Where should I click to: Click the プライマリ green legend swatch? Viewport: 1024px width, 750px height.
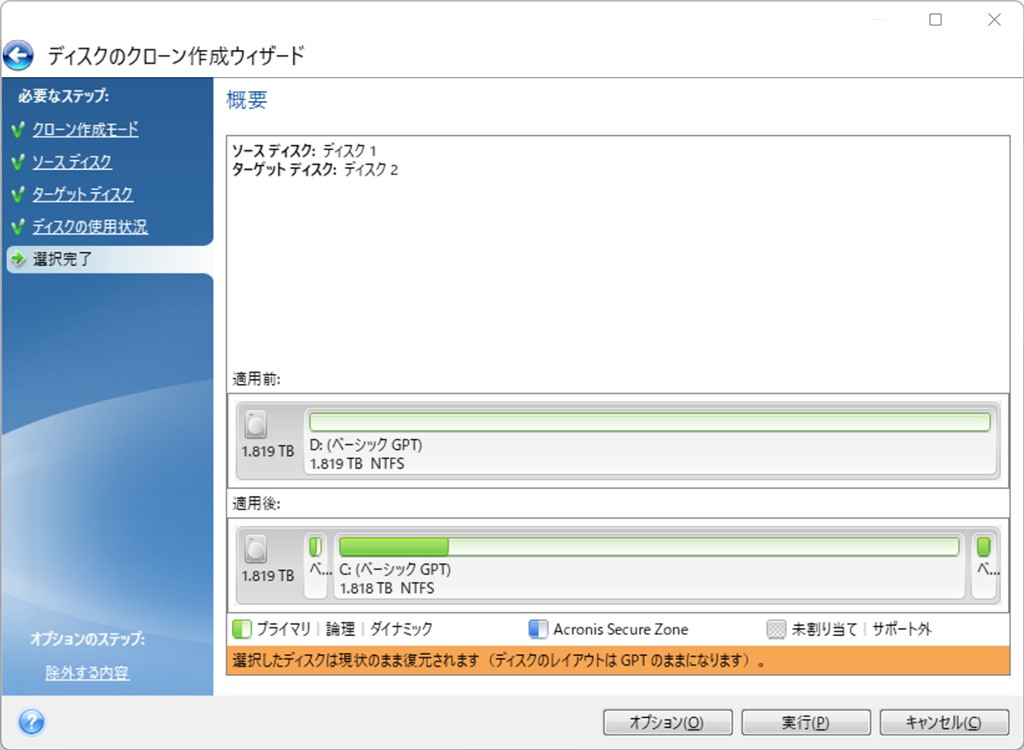242,629
